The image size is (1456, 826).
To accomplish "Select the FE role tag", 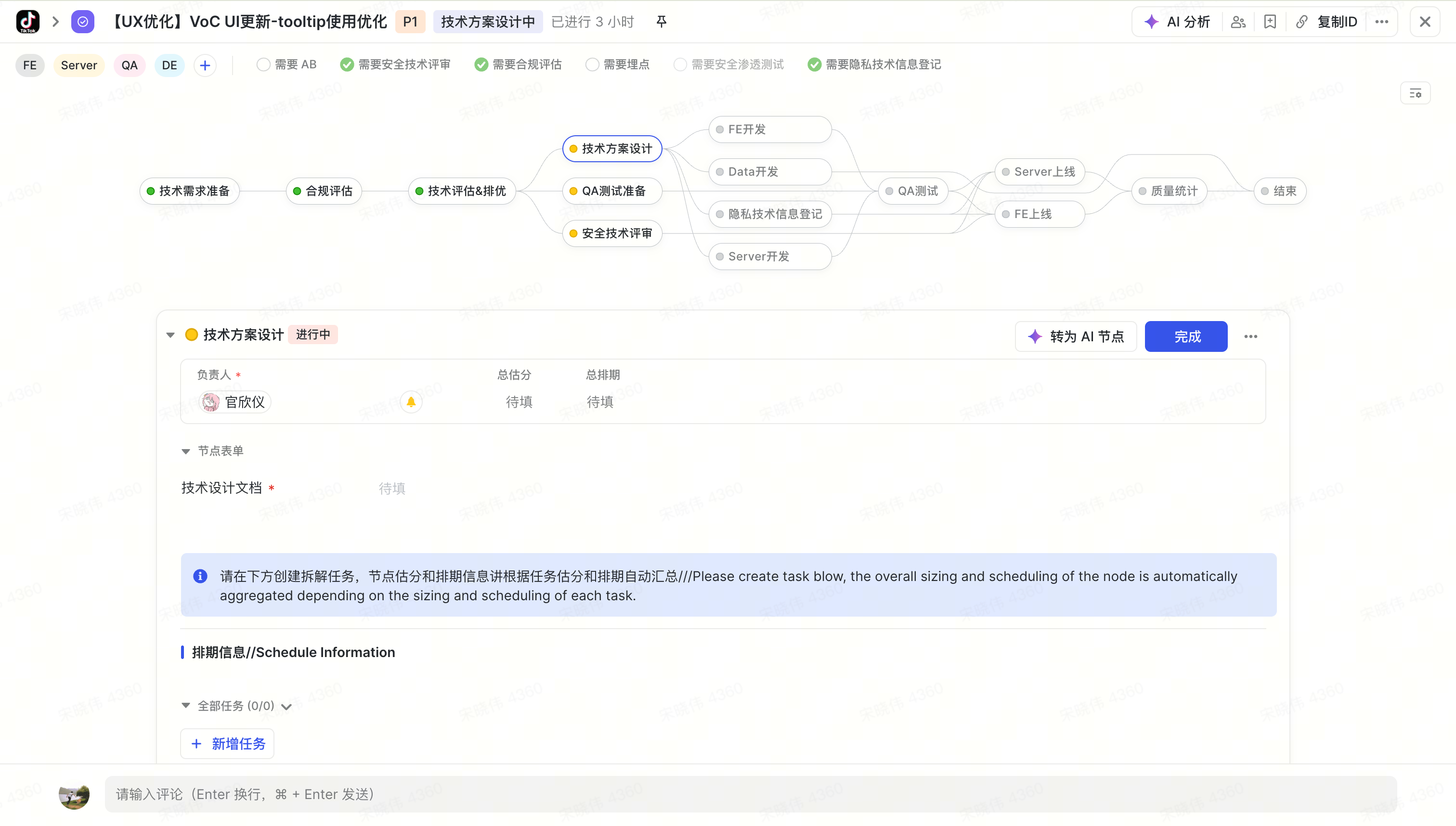I will click(x=30, y=65).
